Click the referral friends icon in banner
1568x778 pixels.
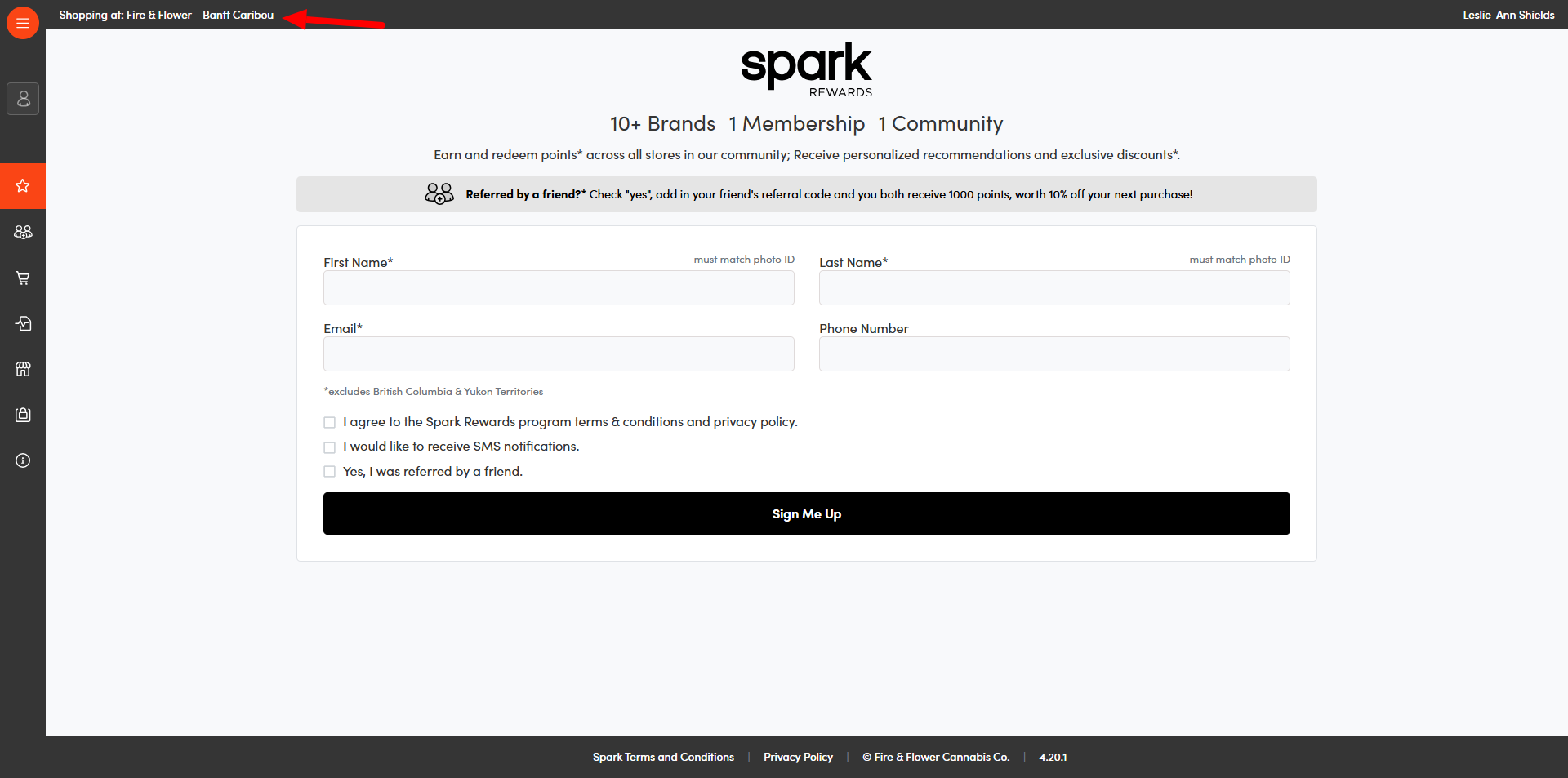[439, 193]
